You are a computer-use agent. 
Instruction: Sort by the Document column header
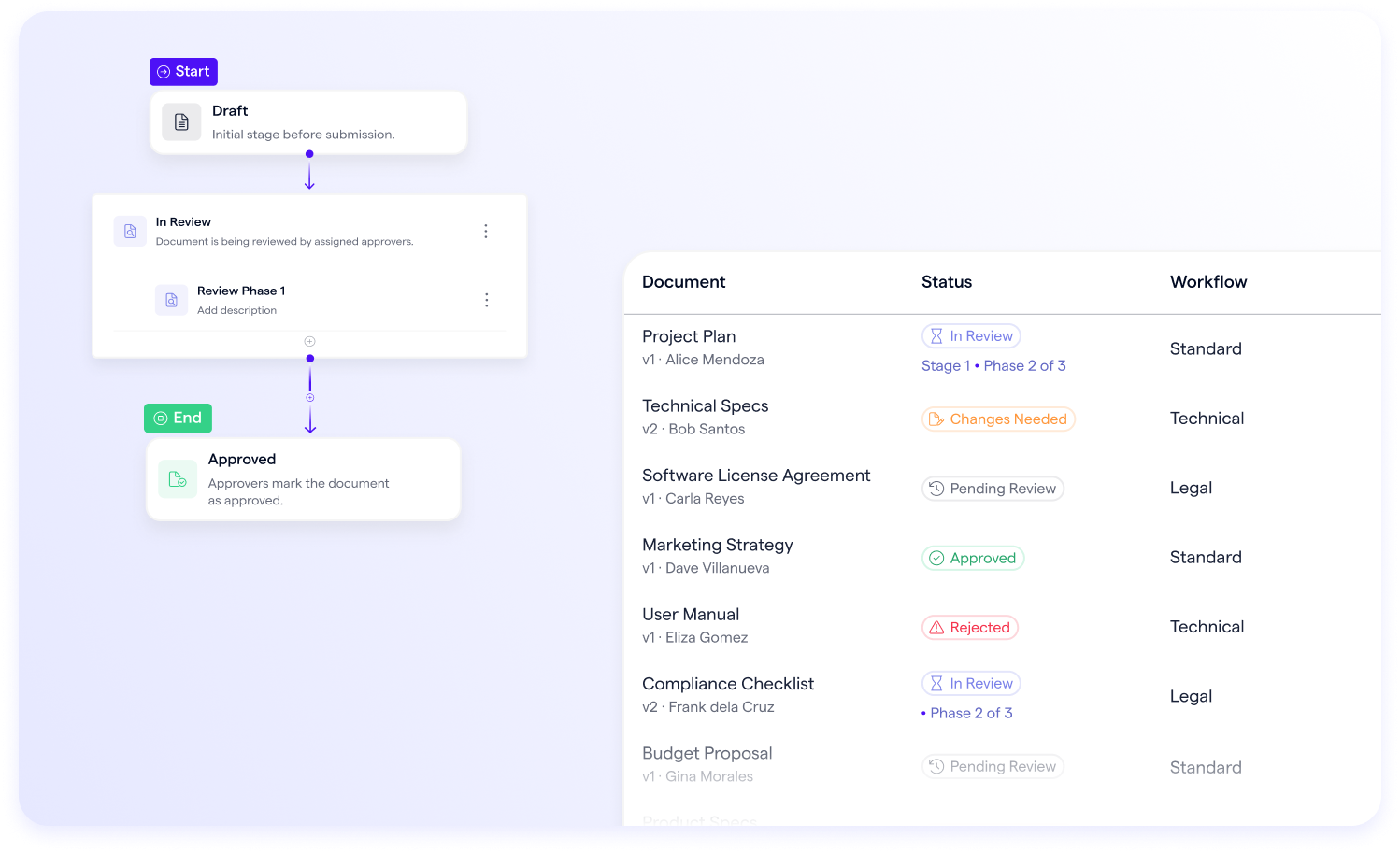click(x=683, y=282)
